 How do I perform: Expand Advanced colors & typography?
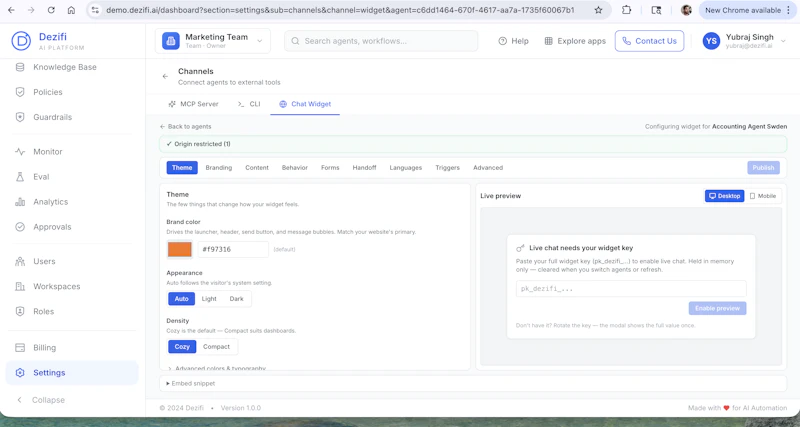(217, 367)
